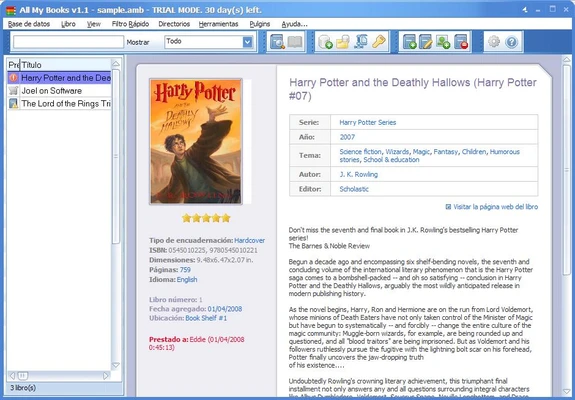Click the open book view icon

pos(294,42)
